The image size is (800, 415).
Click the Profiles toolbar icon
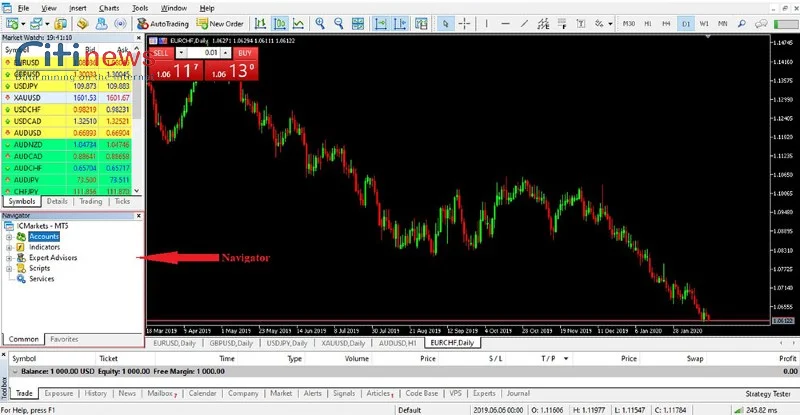36,23
